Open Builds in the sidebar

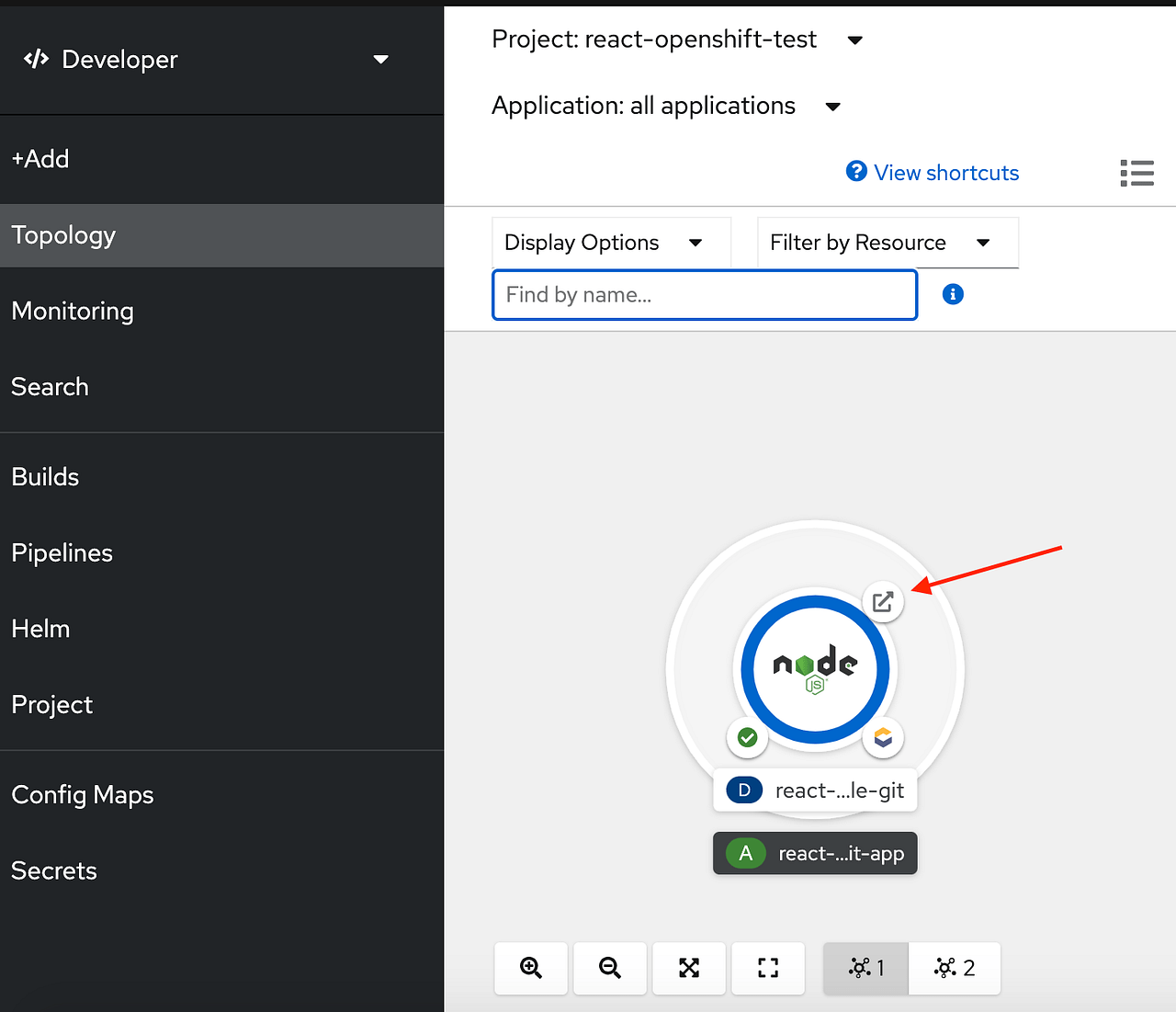(221, 477)
